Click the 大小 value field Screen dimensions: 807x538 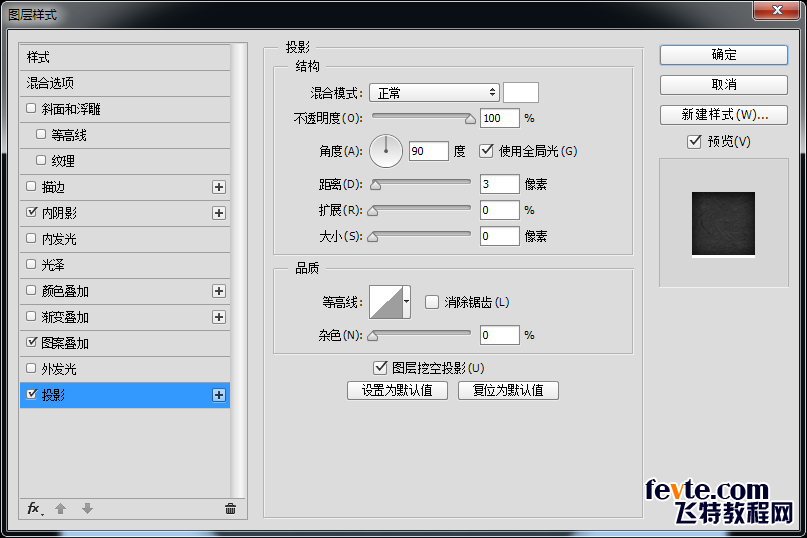pyautogui.click(x=499, y=236)
